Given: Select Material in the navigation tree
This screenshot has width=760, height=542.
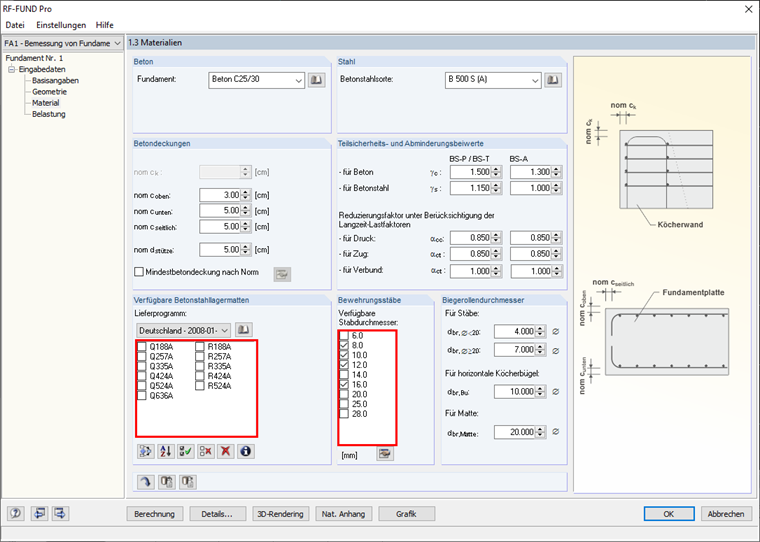Looking at the screenshot, I should (x=46, y=103).
